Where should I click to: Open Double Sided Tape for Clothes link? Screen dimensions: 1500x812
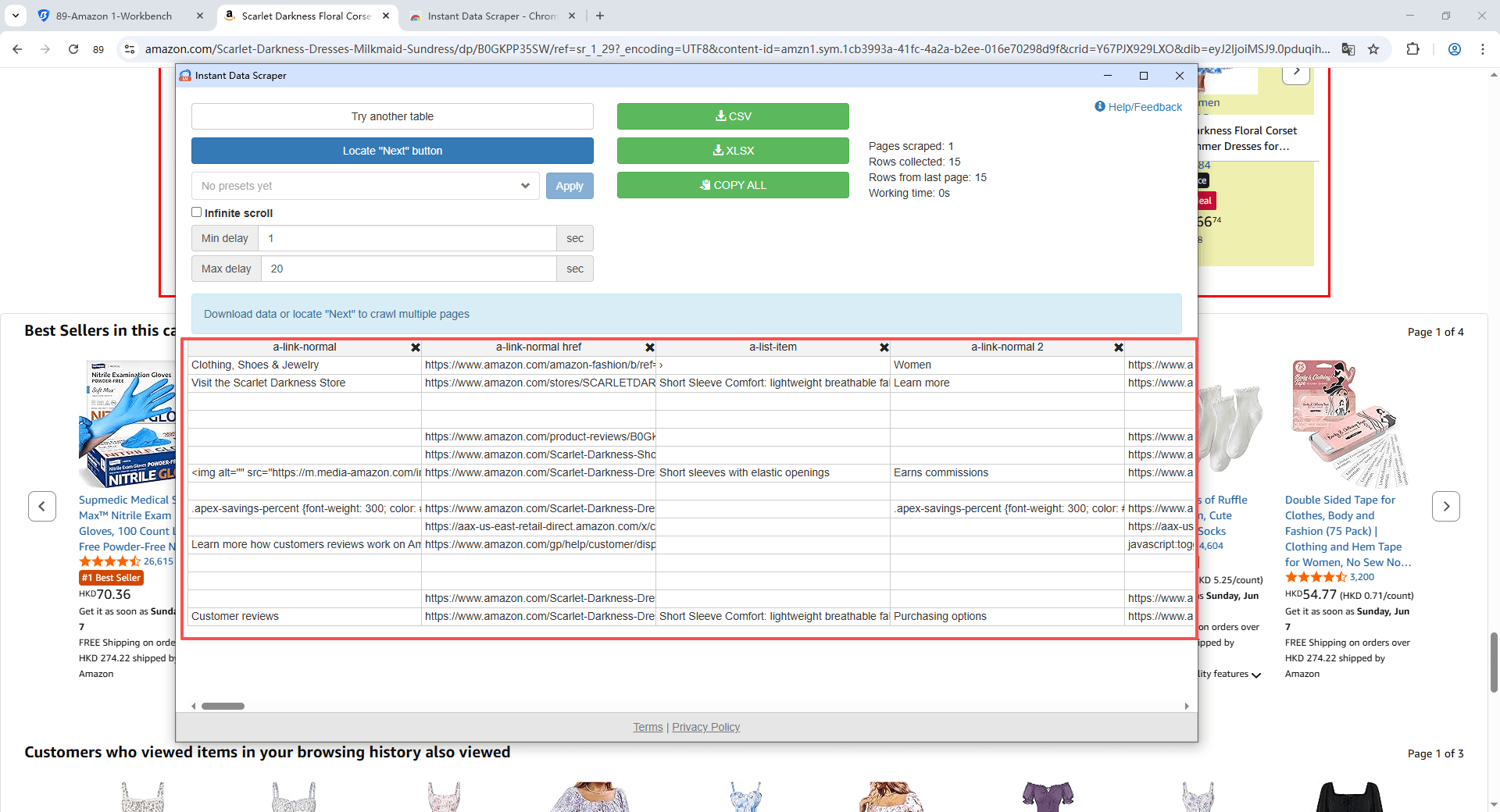pyautogui.click(x=1348, y=531)
